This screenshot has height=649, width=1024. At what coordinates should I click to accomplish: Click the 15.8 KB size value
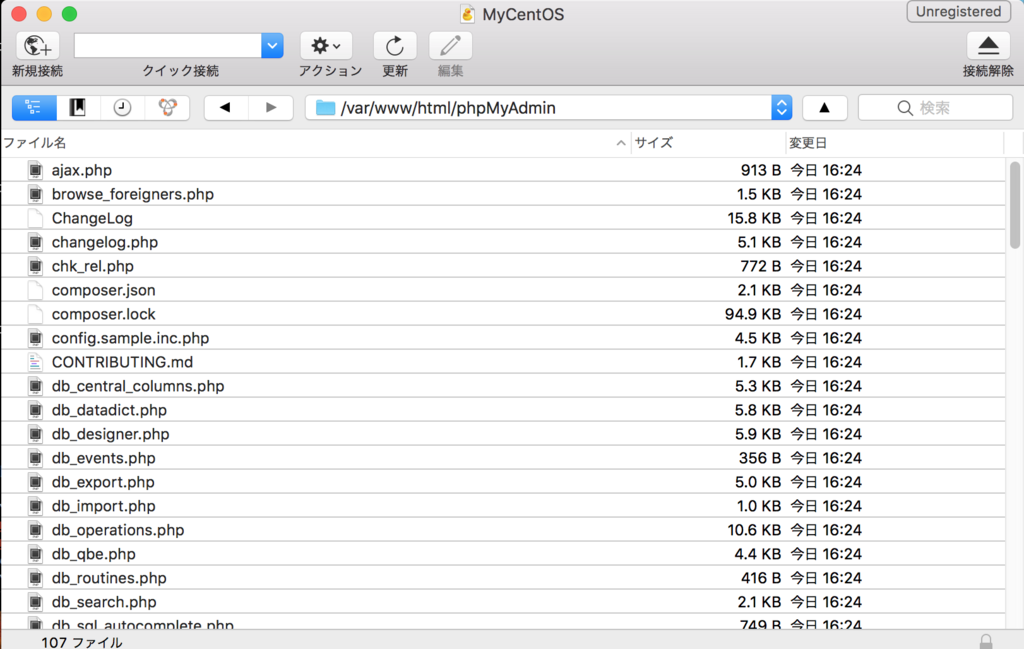point(754,218)
